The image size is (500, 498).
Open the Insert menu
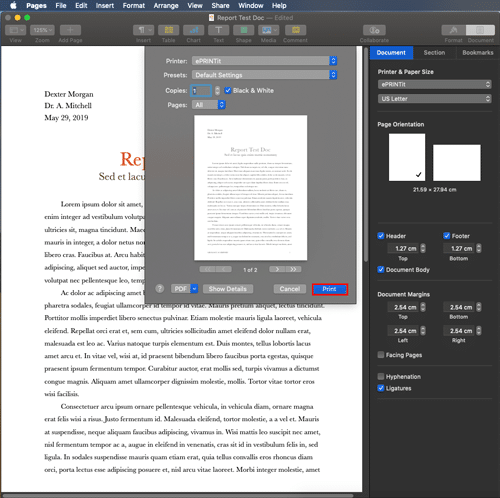pos(105,5)
